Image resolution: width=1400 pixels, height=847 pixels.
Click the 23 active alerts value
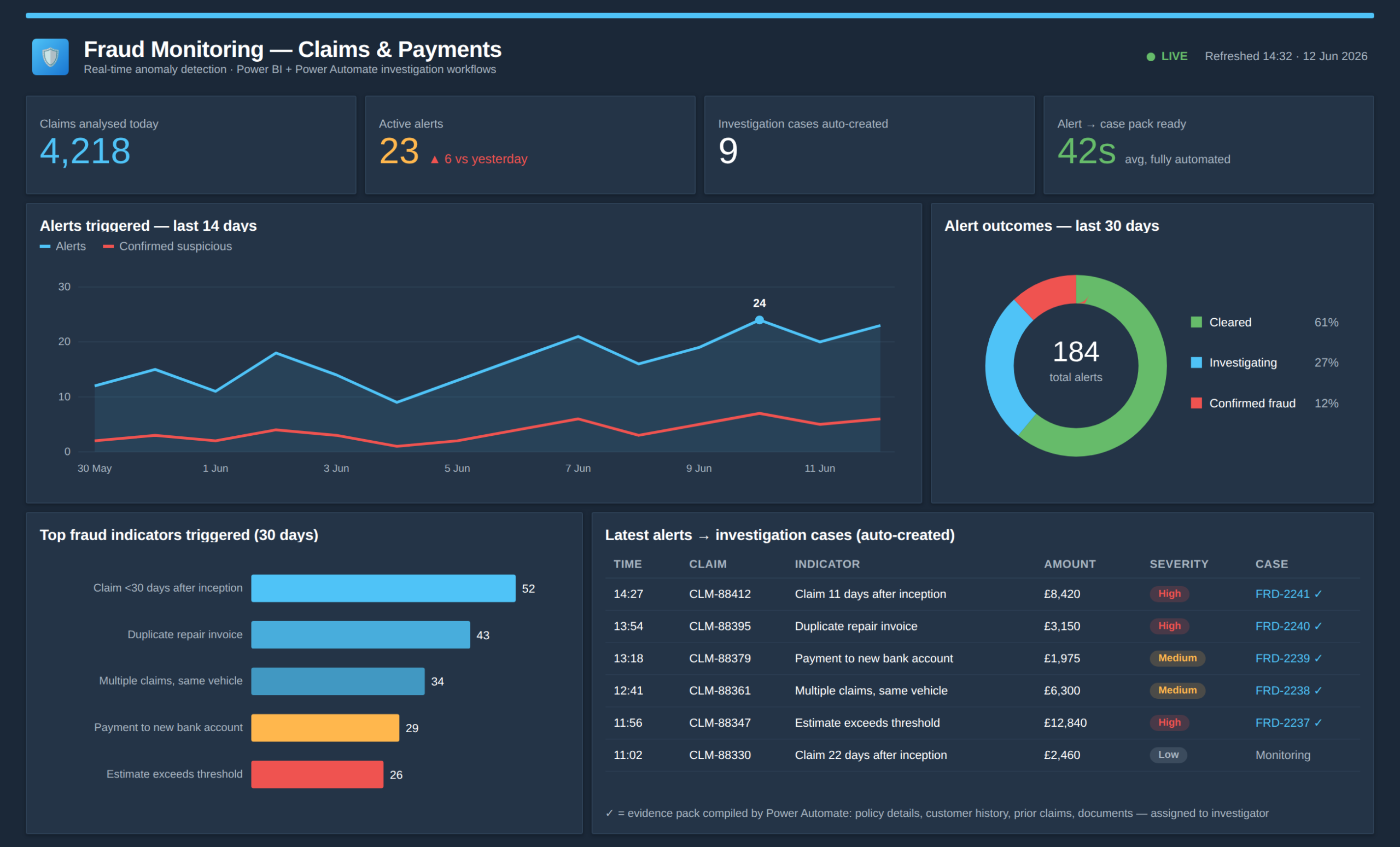[x=399, y=151]
